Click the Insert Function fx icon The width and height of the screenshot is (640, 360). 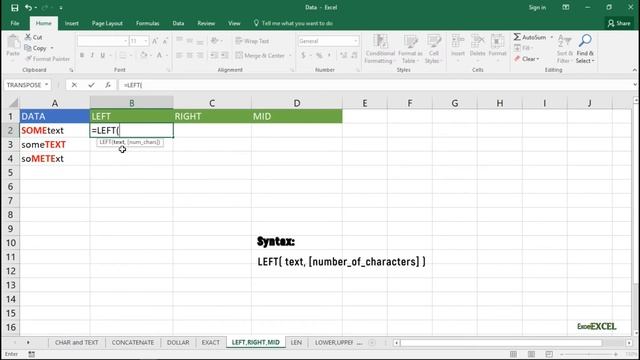point(108,85)
